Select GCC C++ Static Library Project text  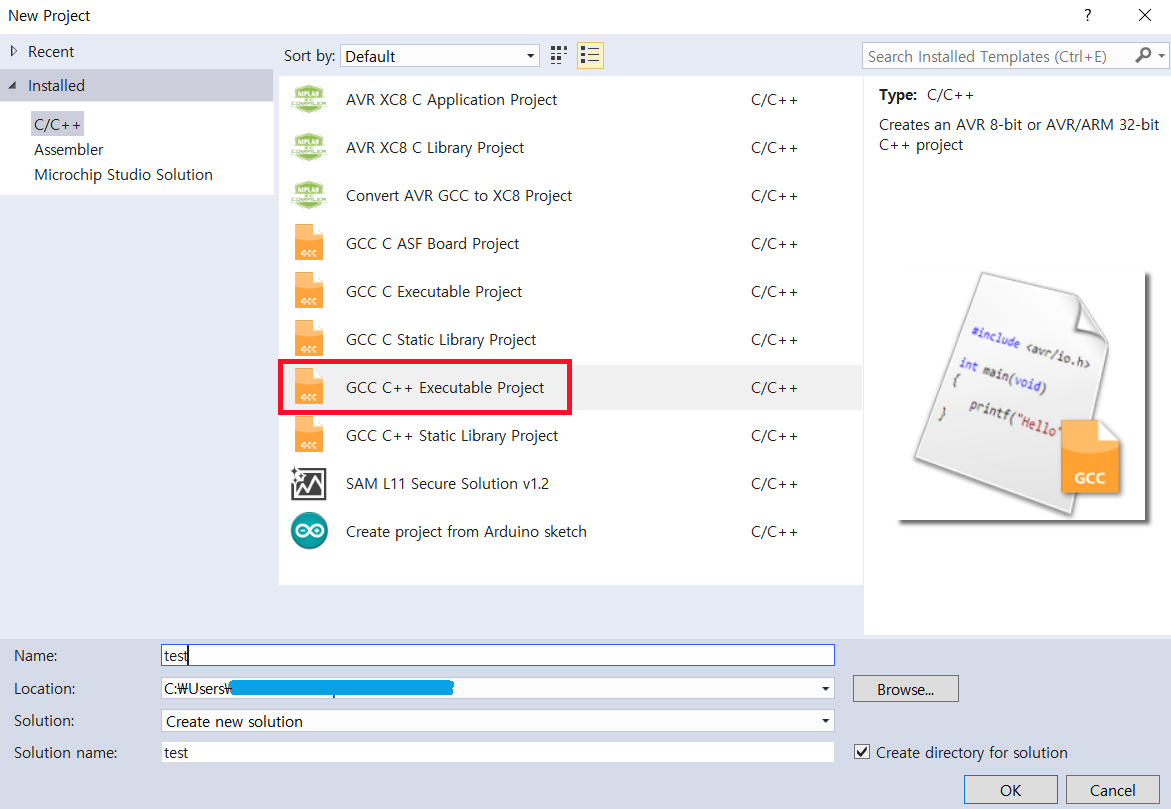(452, 435)
